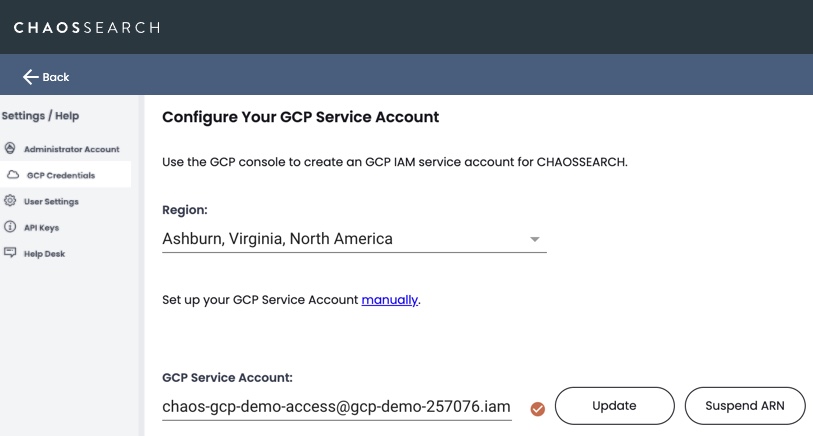The image size is (813, 436).
Task: Click the Update button
Action: pos(614,405)
